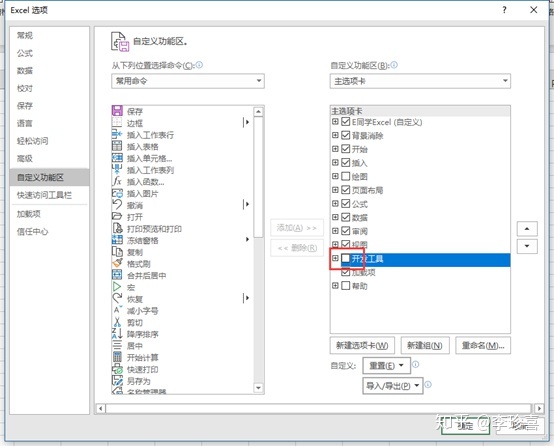The image size is (554, 446).
Task: Select the 恢复 redo icon
Action: [x=117, y=298]
